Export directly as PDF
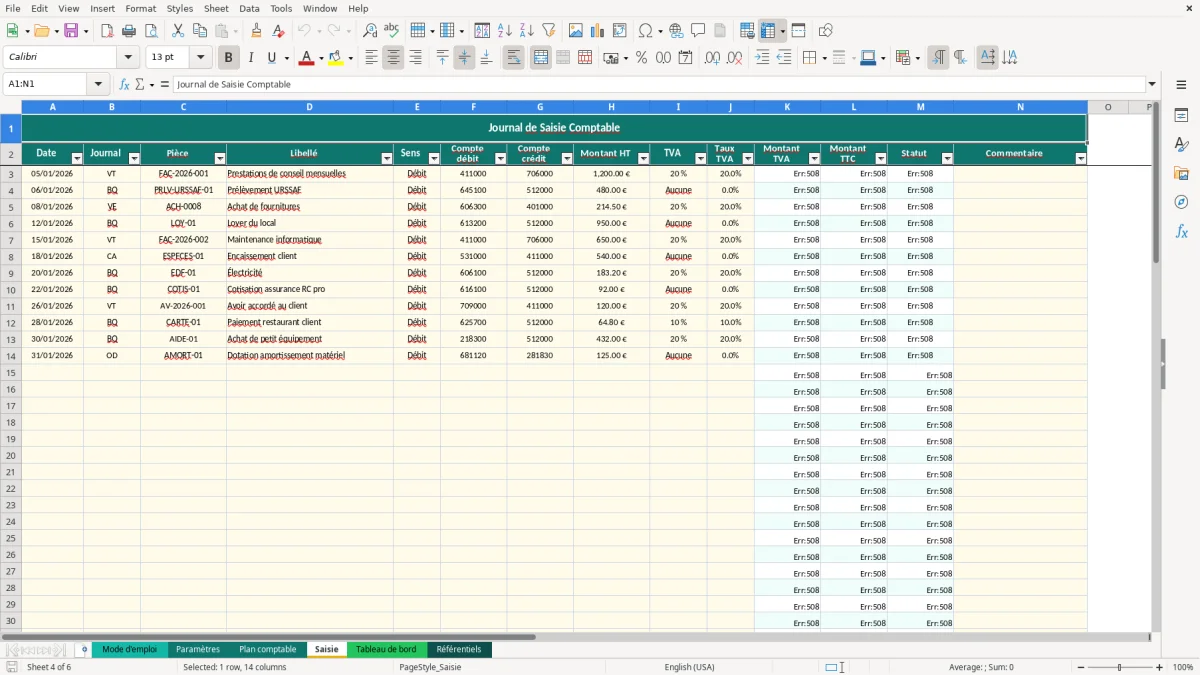Image resolution: width=1200 pixels, height=675 pixels. pos(107,31)
